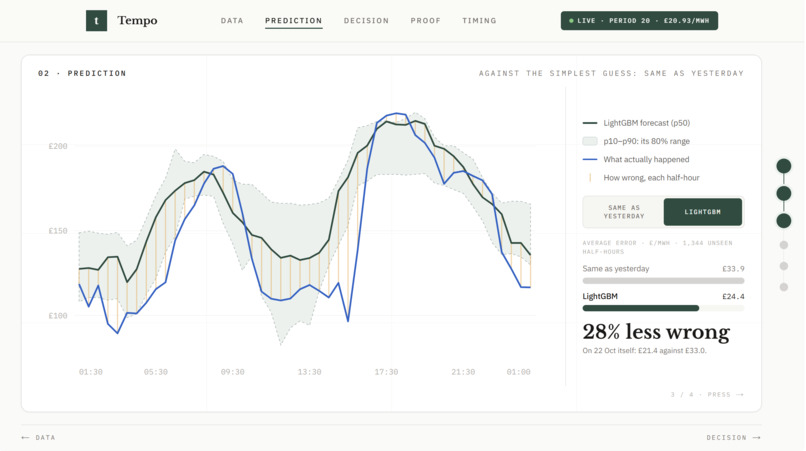Click the '£33.9' error value

[x=734, y=268]
